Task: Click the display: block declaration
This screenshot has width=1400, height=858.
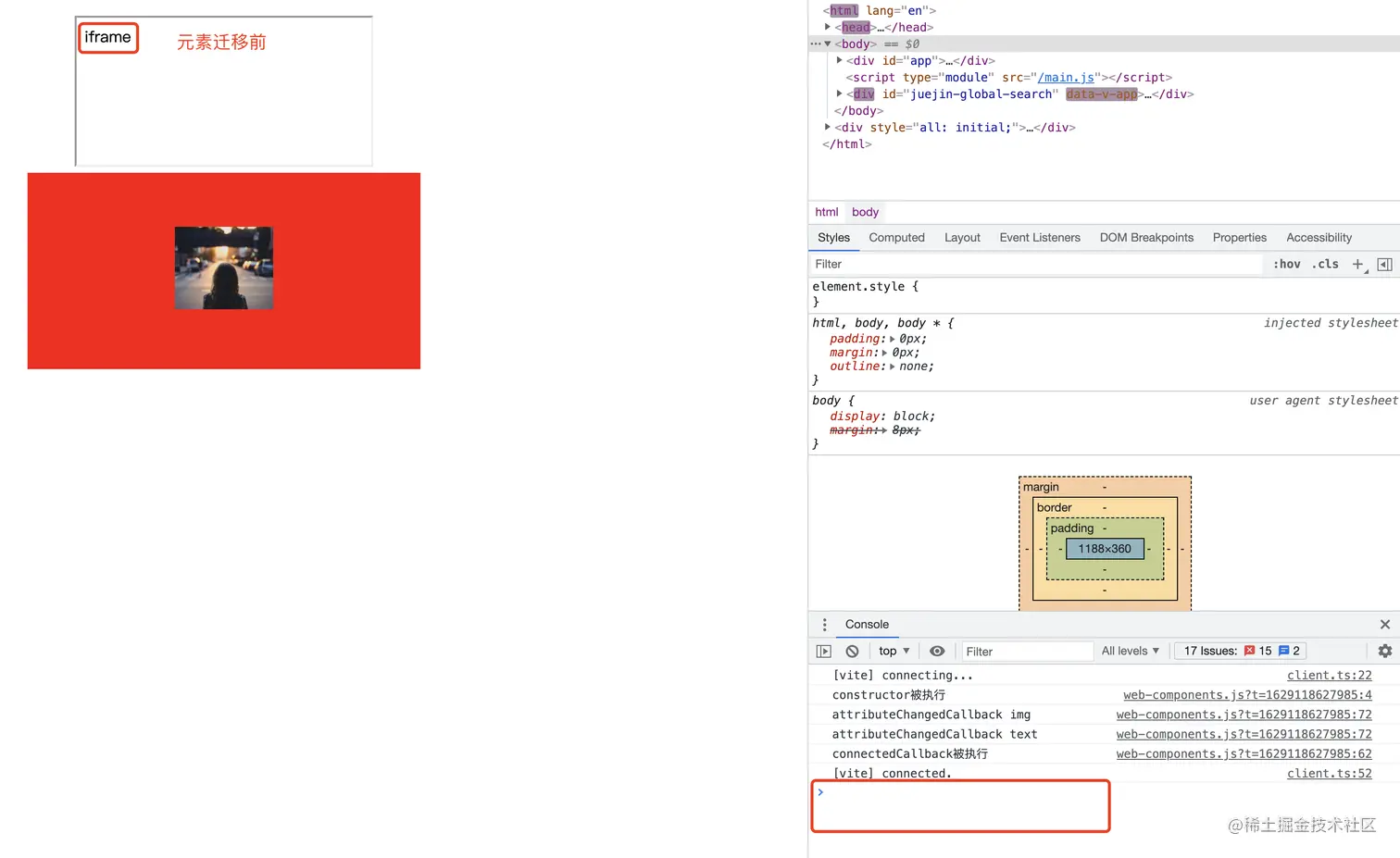Action: (x=882, y=417)
